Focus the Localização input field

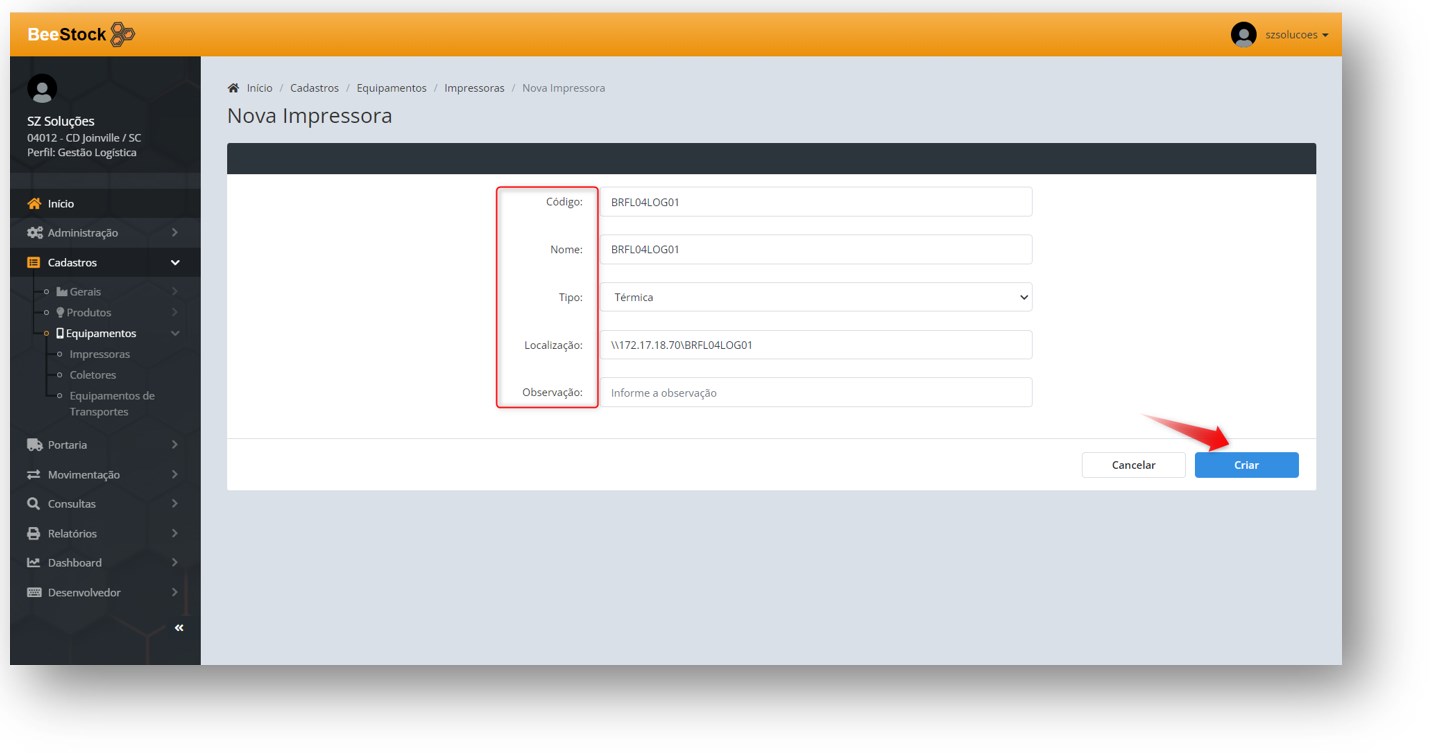click(x=816, y=345)
